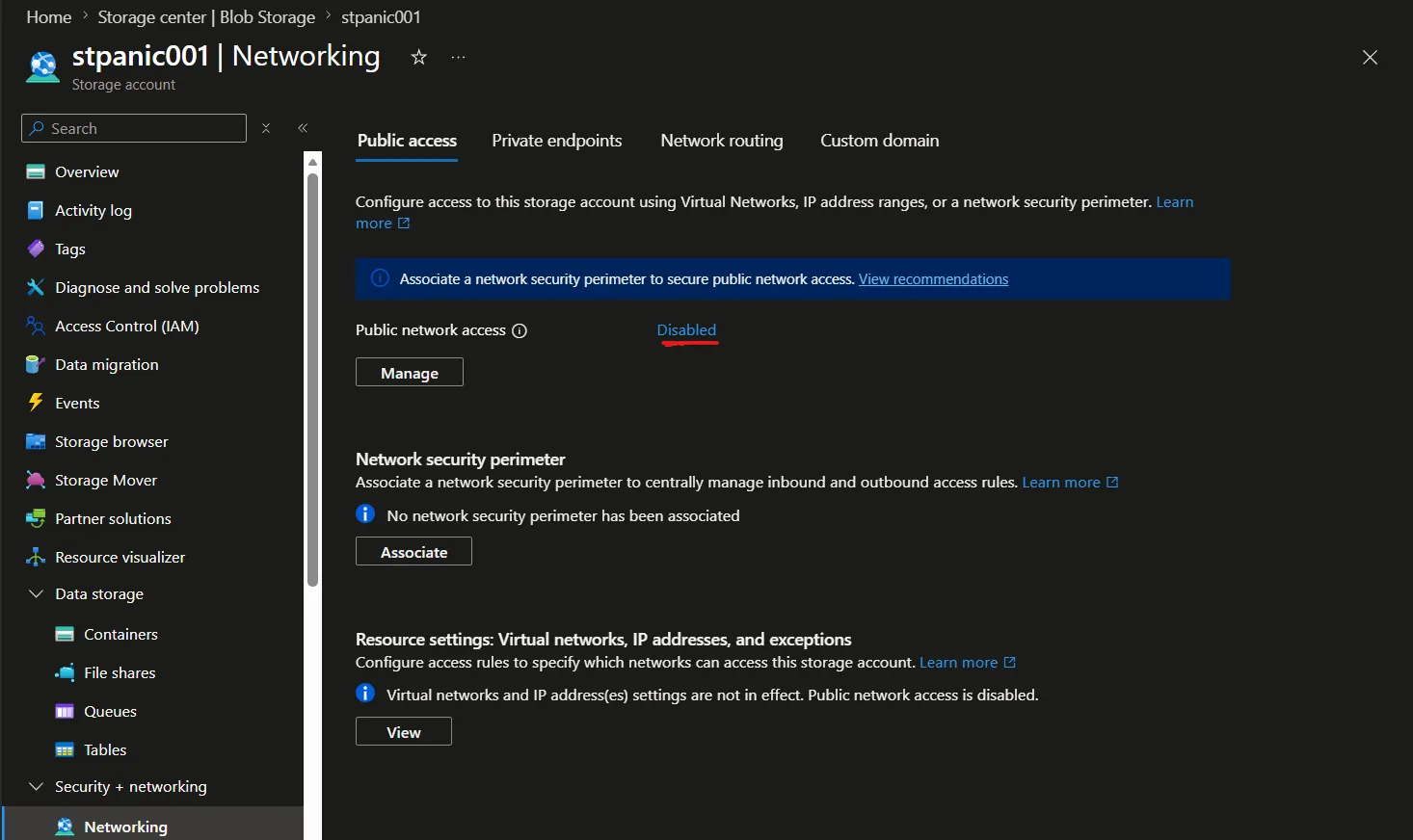The width and height of the screenshot is (1413, 840).
Task: Click the Disabled status link
Action: coord(686,329)
